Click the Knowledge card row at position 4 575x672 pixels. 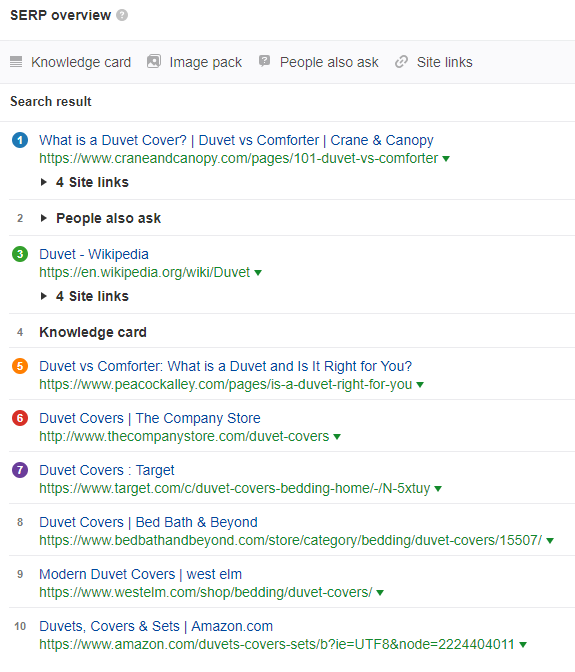(x=93, y=332)
